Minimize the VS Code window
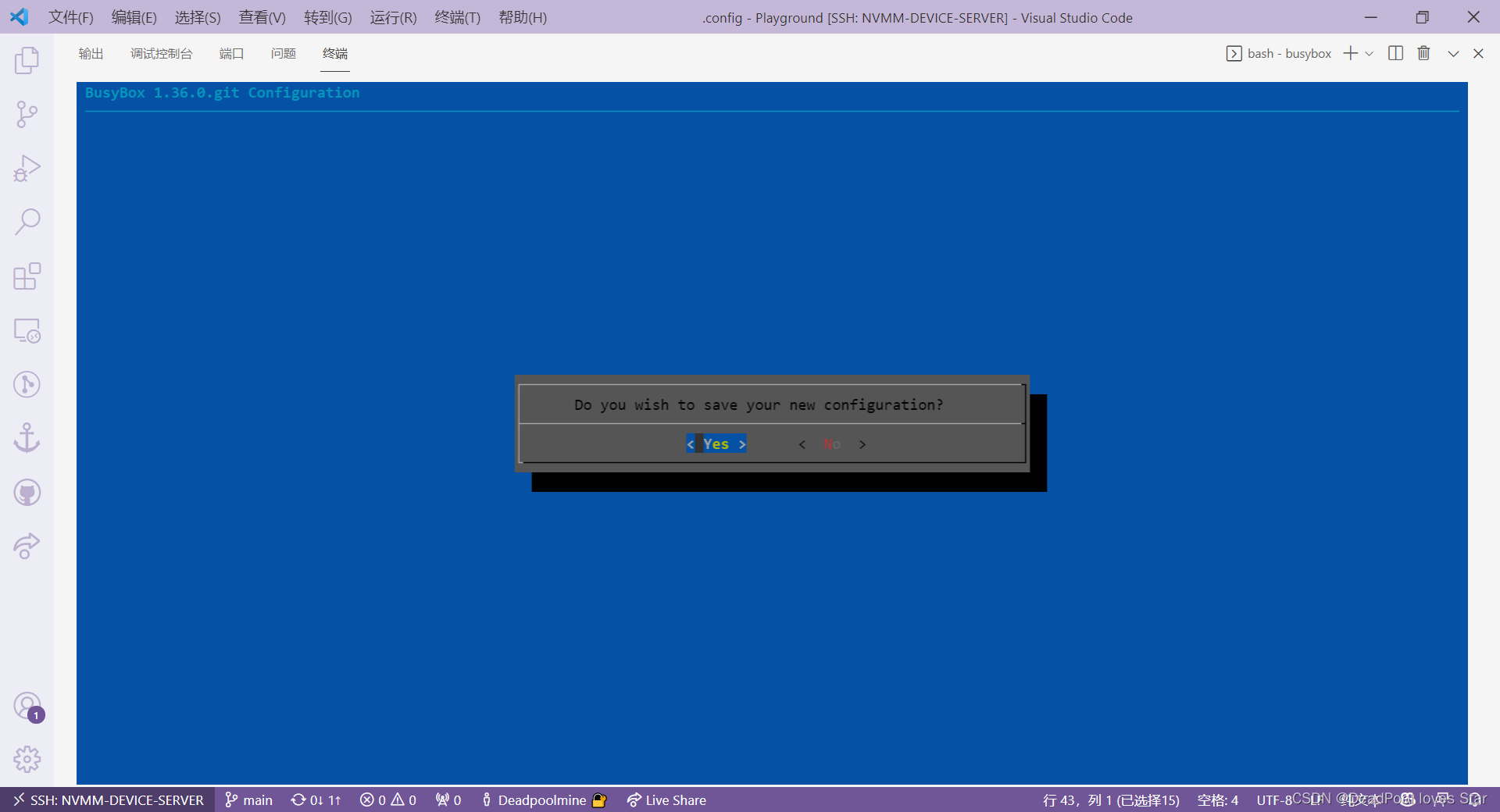The height and width of the screenshot is (812, 1500). point(1371,17)
